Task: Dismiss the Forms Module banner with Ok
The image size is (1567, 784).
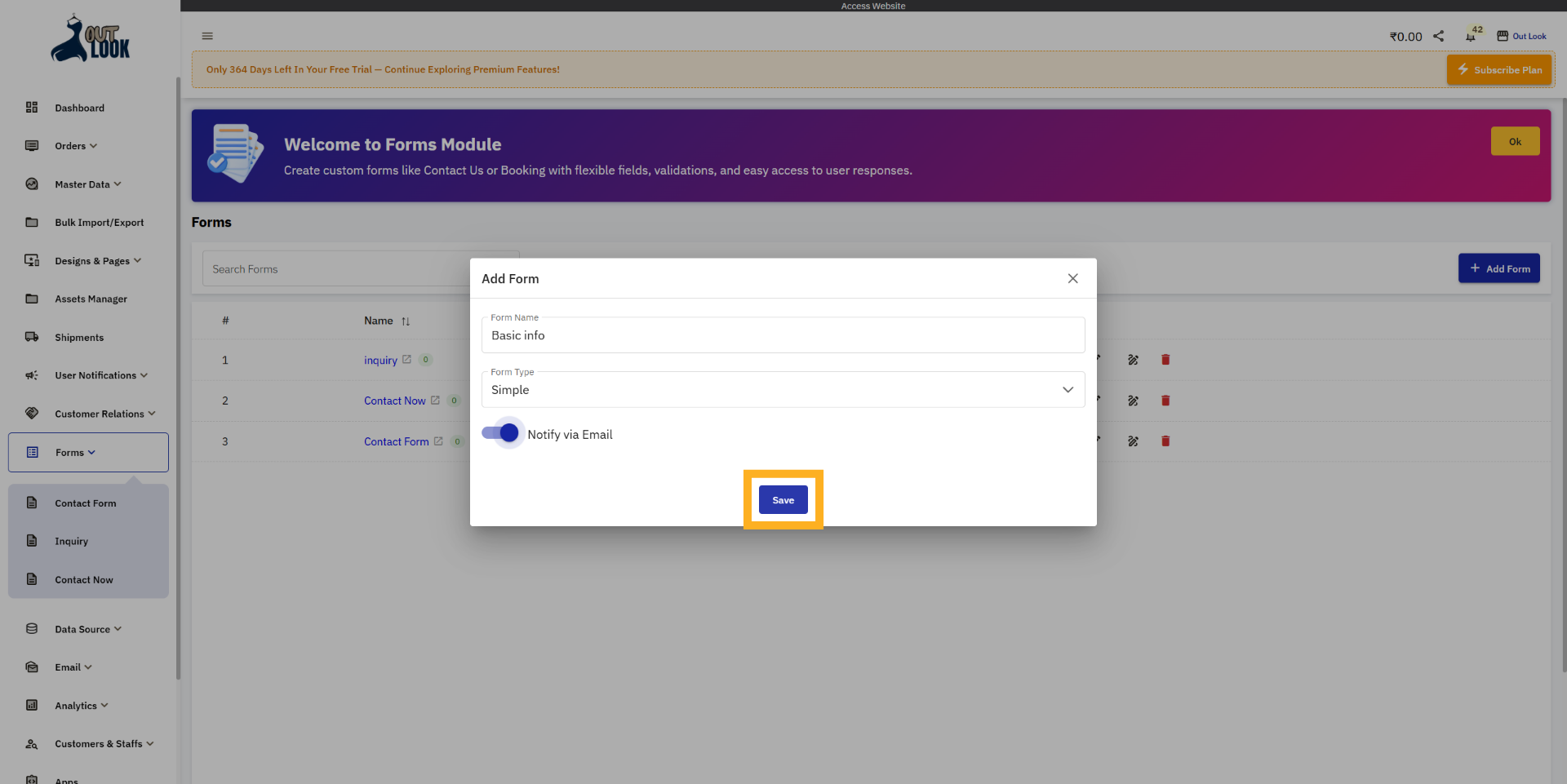Action: [1515, 140]
